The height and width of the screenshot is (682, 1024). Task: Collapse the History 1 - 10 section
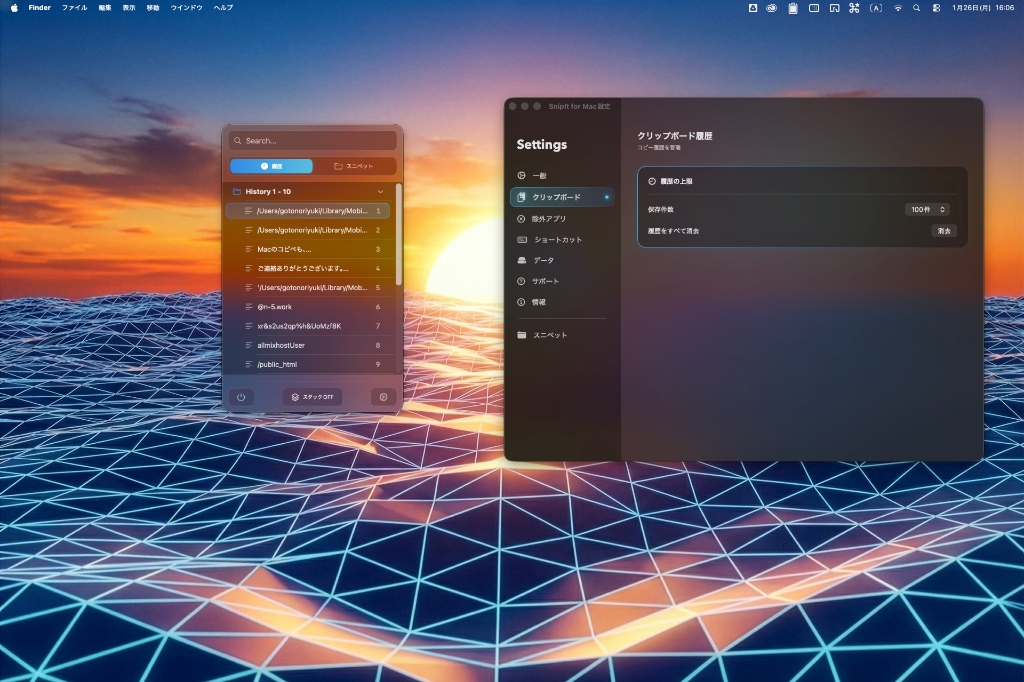tap(382, 190)
